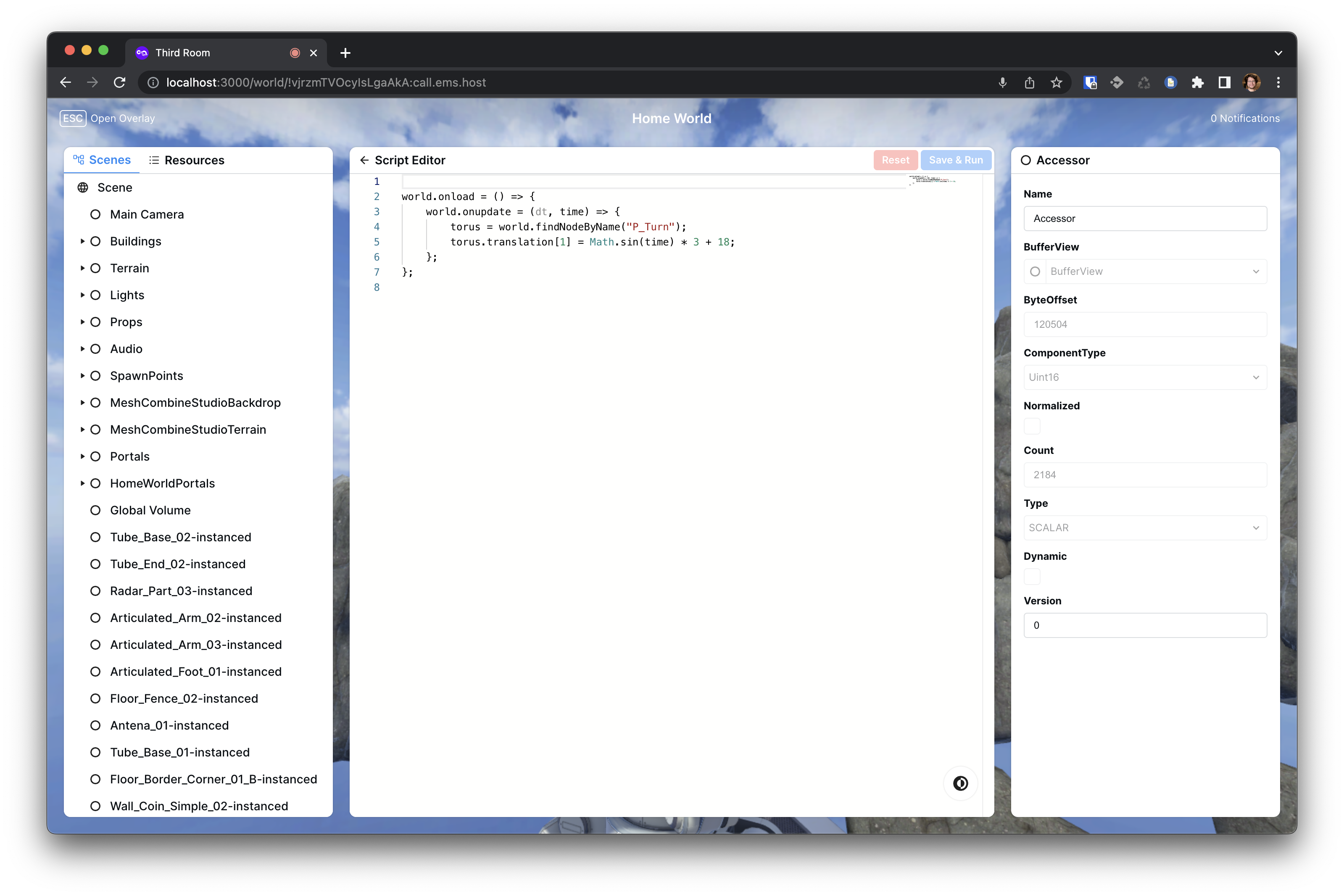The image size is (1344, 896).
Task: Open the ComponentType Uint16 dropdown
Action: pos(1144,377)
